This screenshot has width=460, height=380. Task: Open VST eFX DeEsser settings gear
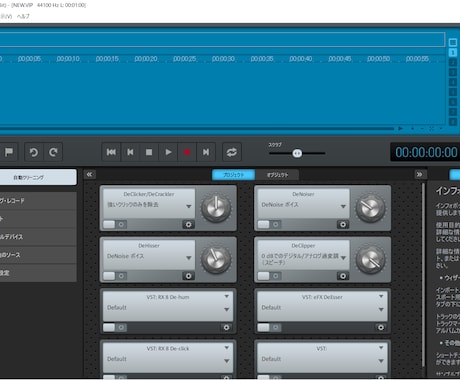(381, 327)
